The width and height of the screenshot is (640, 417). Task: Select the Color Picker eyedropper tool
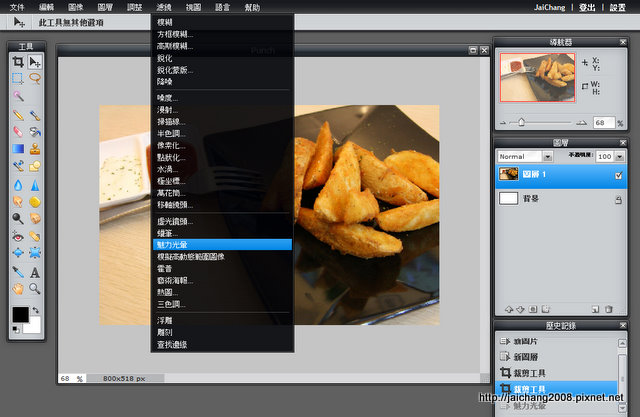pos(18,272)
